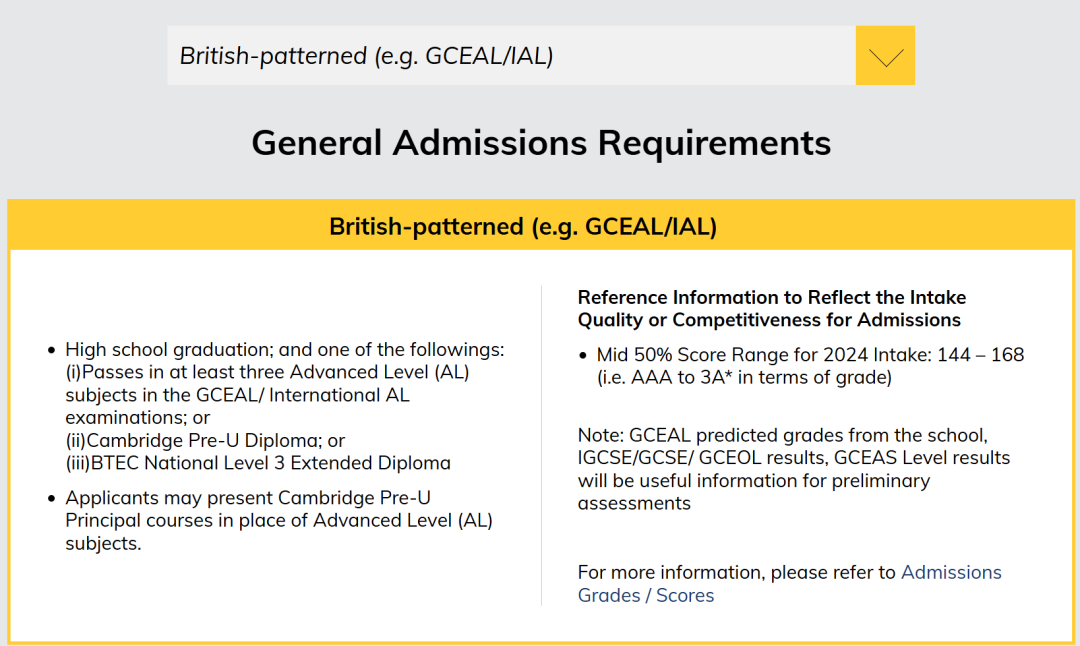Click the bullet dot beside Applicants may present
This screenshot has width=1080, height=646.
(51, 498)
